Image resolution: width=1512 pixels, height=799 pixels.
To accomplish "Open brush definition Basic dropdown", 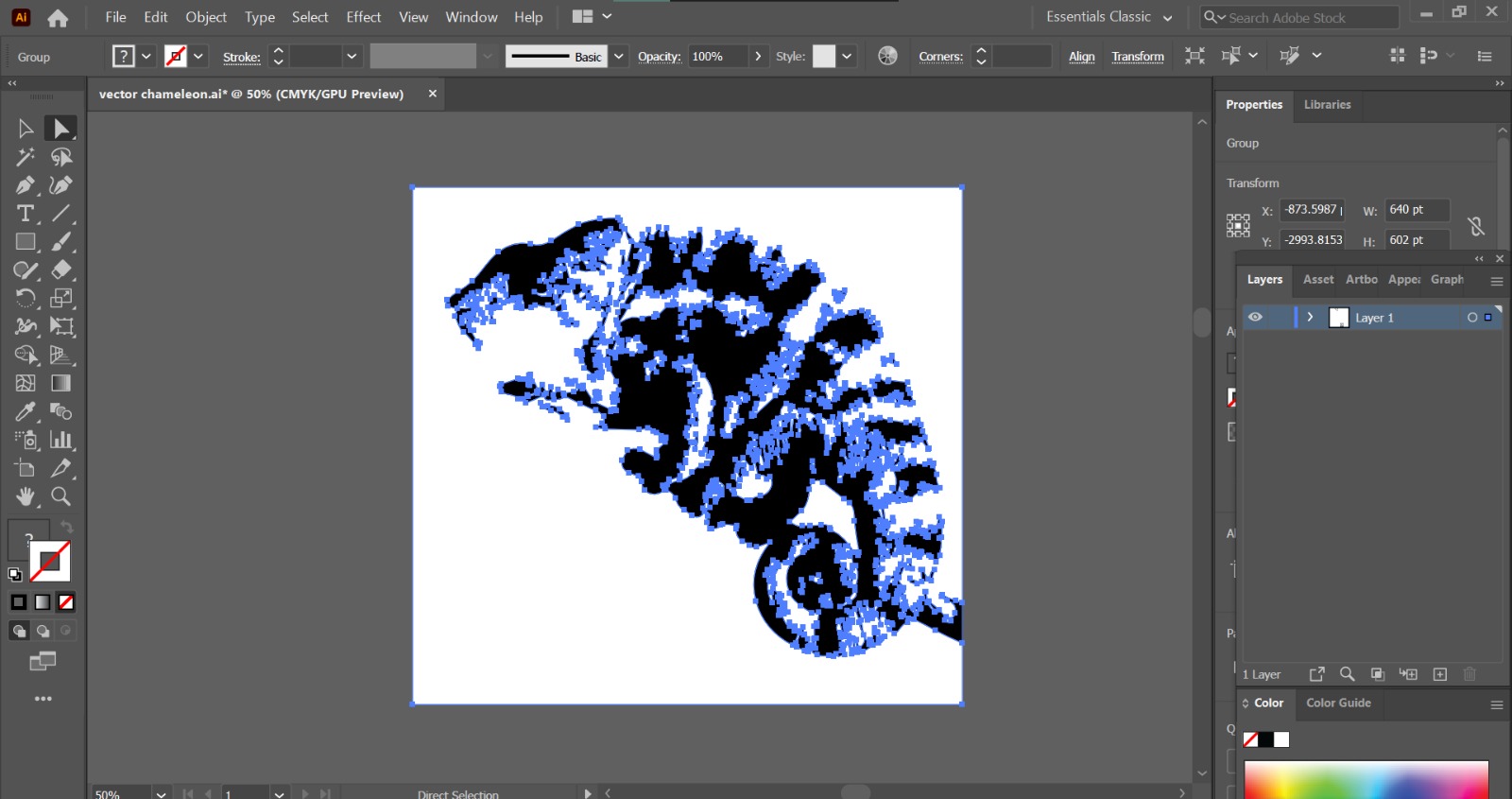I will pos(619,57).
